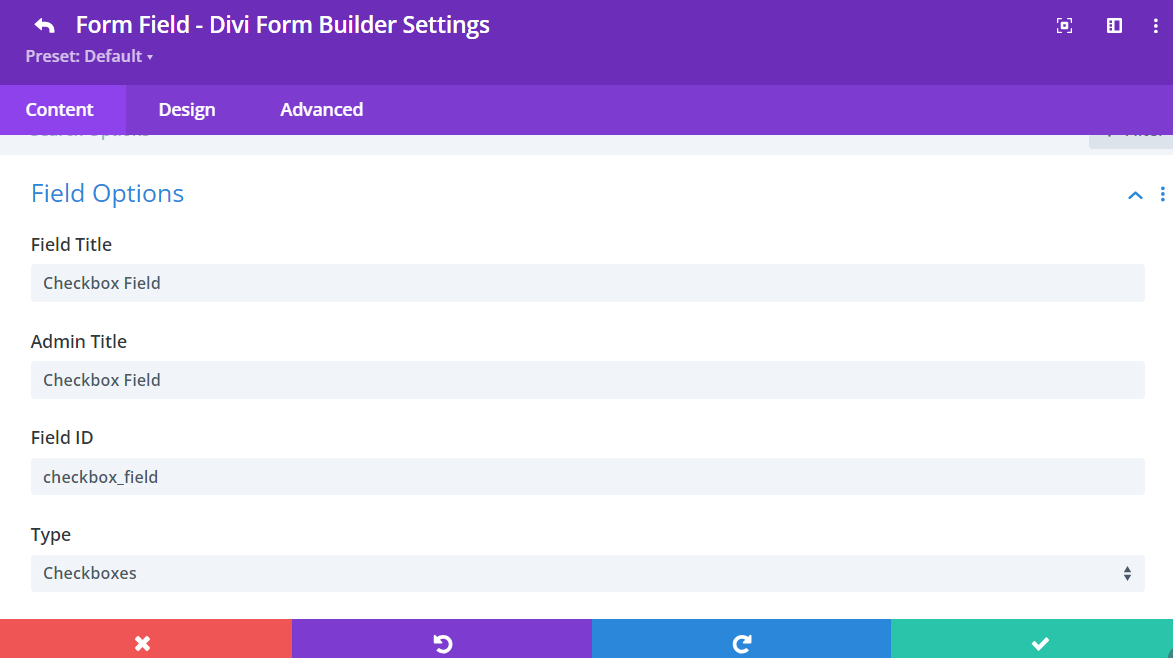Viewport: 1173px width, 658px height.
Task: Switch to the Advanced tab
Action: point(321,109)
